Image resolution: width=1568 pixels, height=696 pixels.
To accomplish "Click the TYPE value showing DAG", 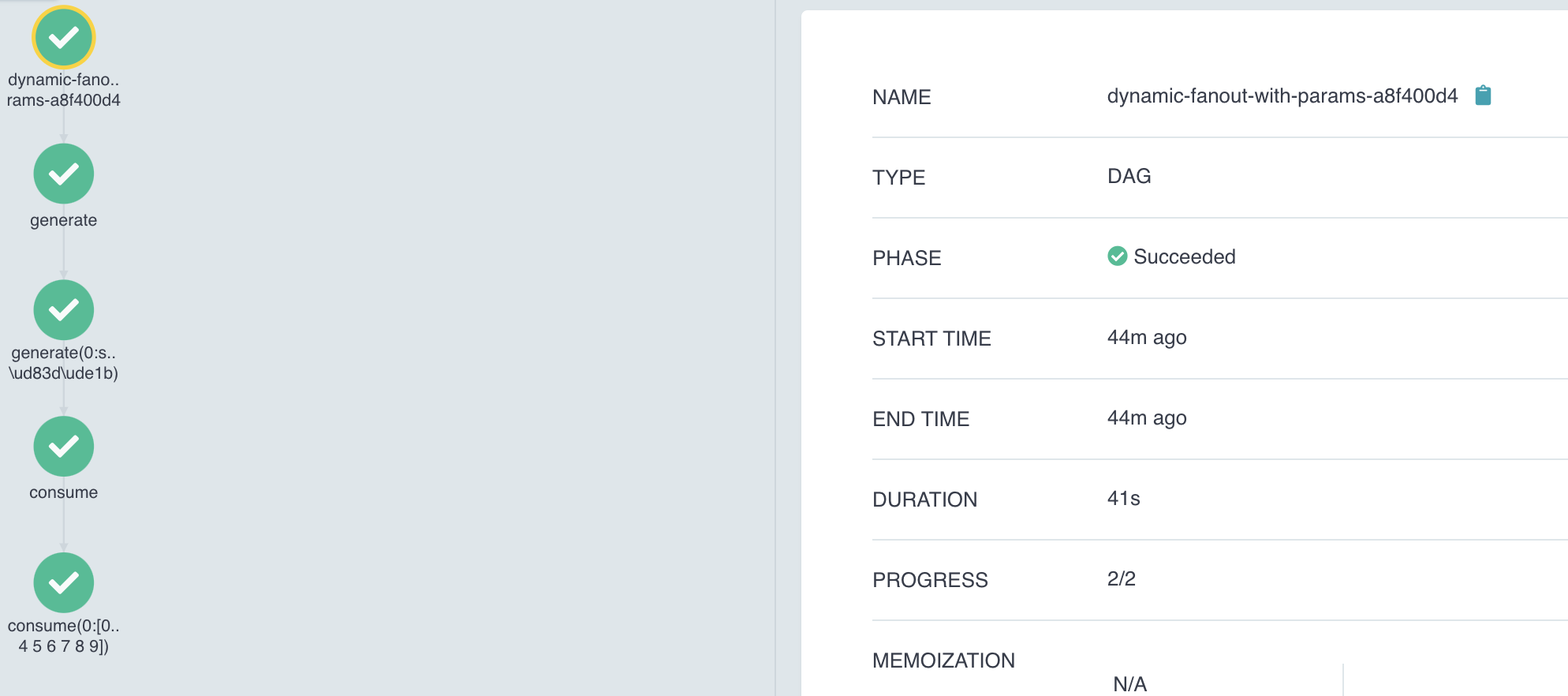I will (1128, 176).
